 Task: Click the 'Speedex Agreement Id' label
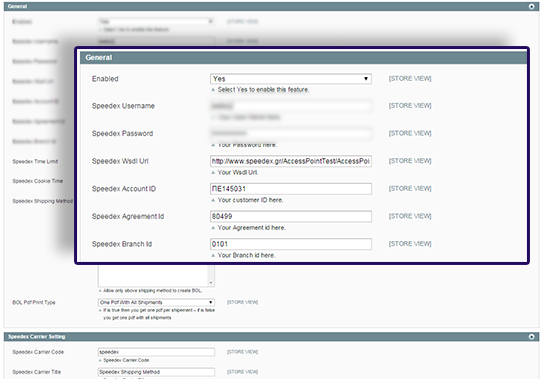point(128,216)
